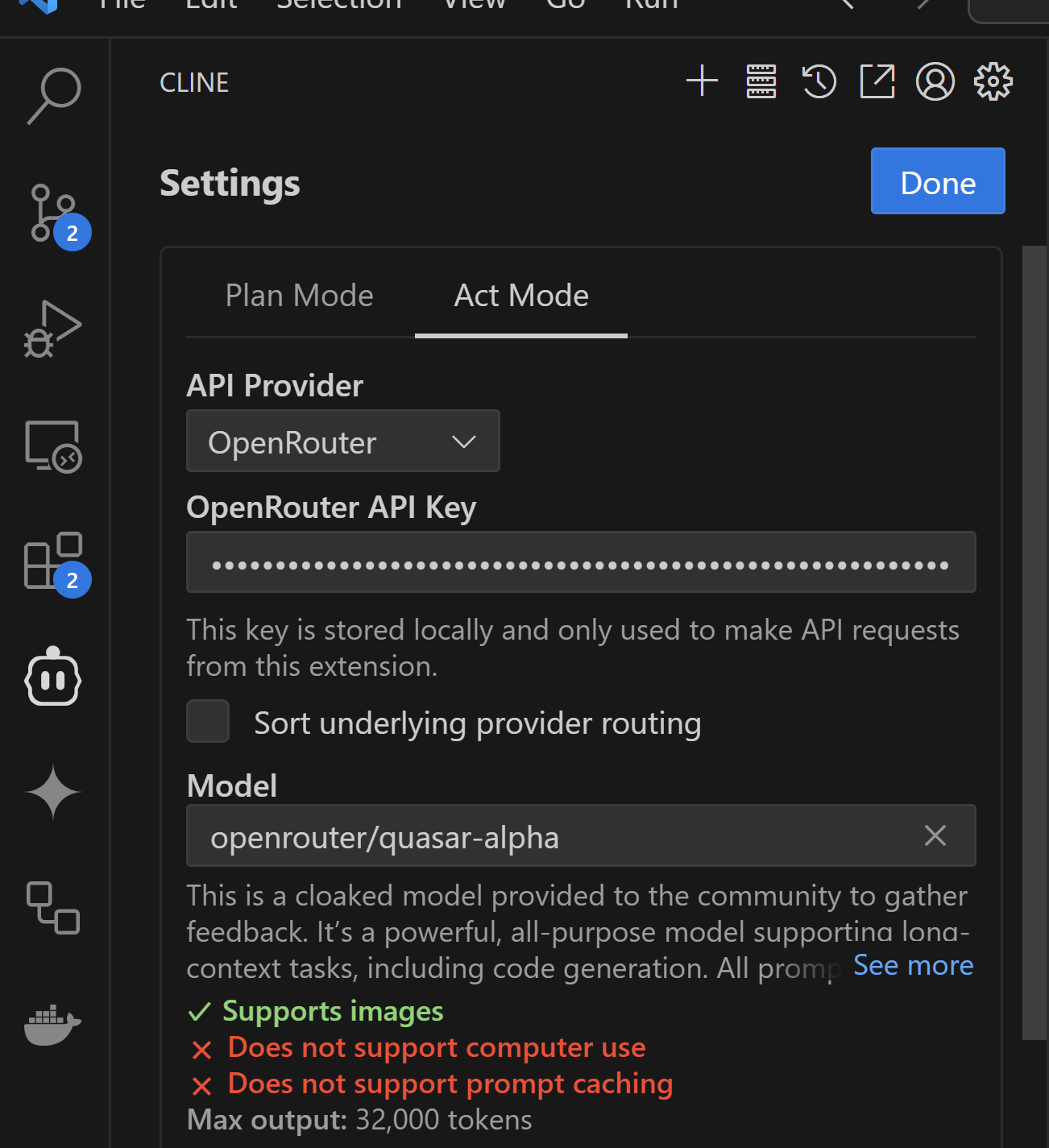Image resolution: width=1049 pixels, height=1148 pixels.
Task: Click the VS Code logo icon
Action: (x=39, y=5)
